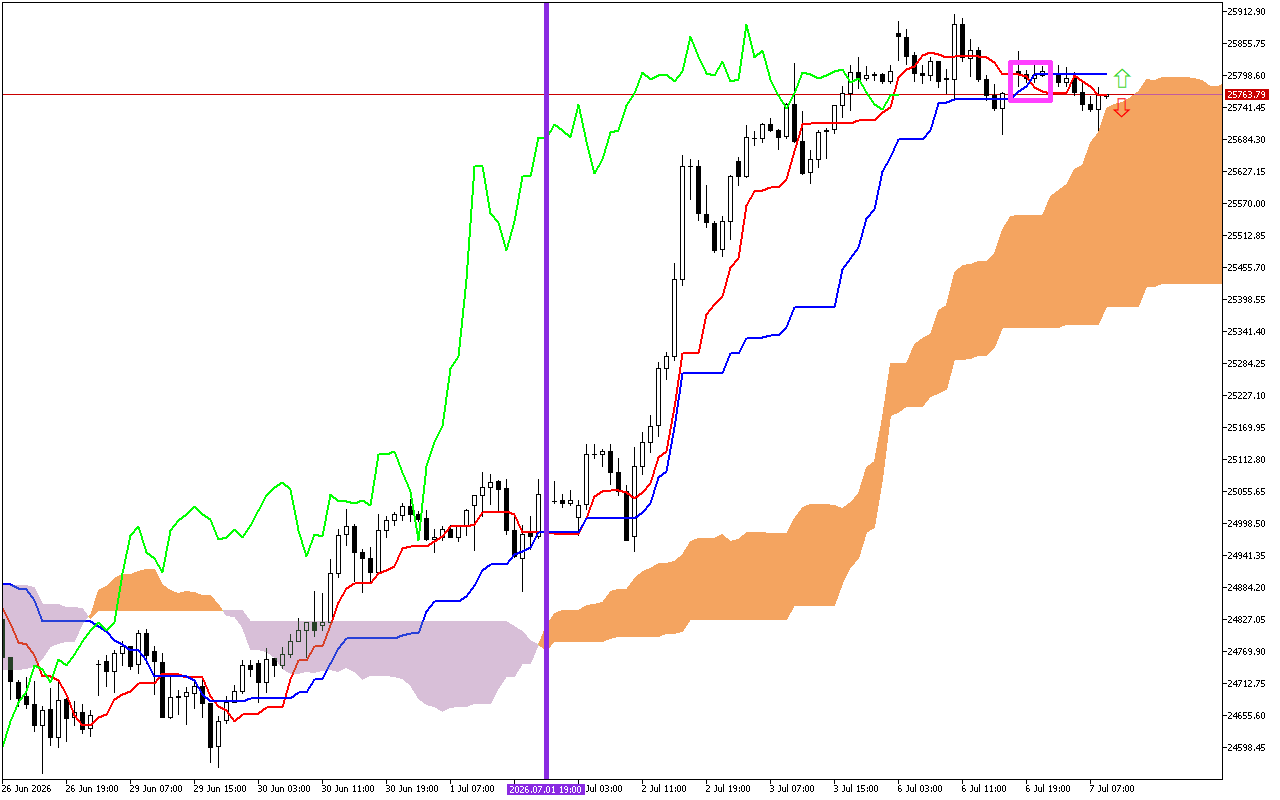The image size is (1280, 800).
Task: Click time axis label 29 Jun 07:00
Action: point(154,789)
